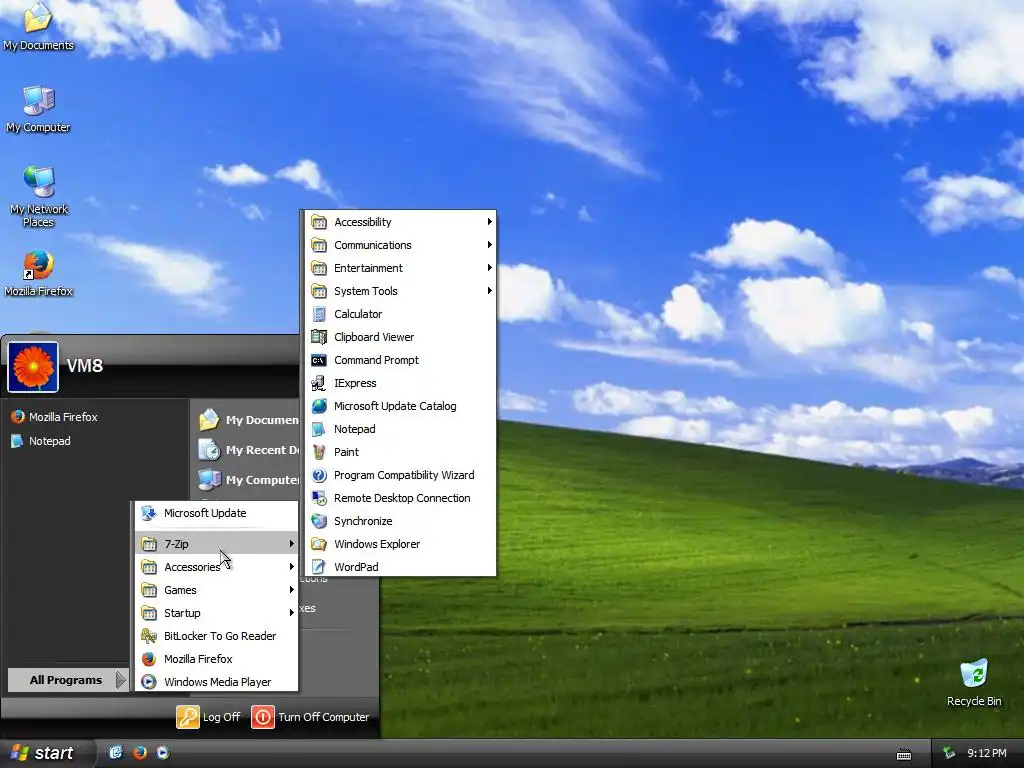
Task: Open pinned Mozilla Firefox in Start menu
Action: pos(55,417)
